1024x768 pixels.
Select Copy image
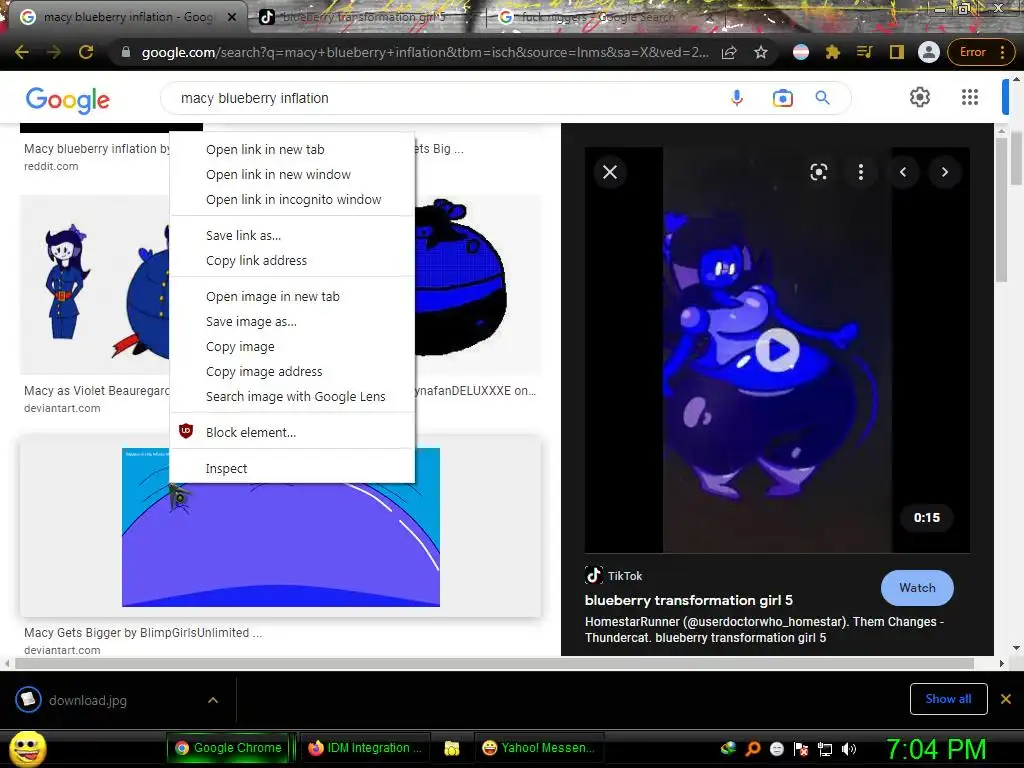(x=292, y=346)
